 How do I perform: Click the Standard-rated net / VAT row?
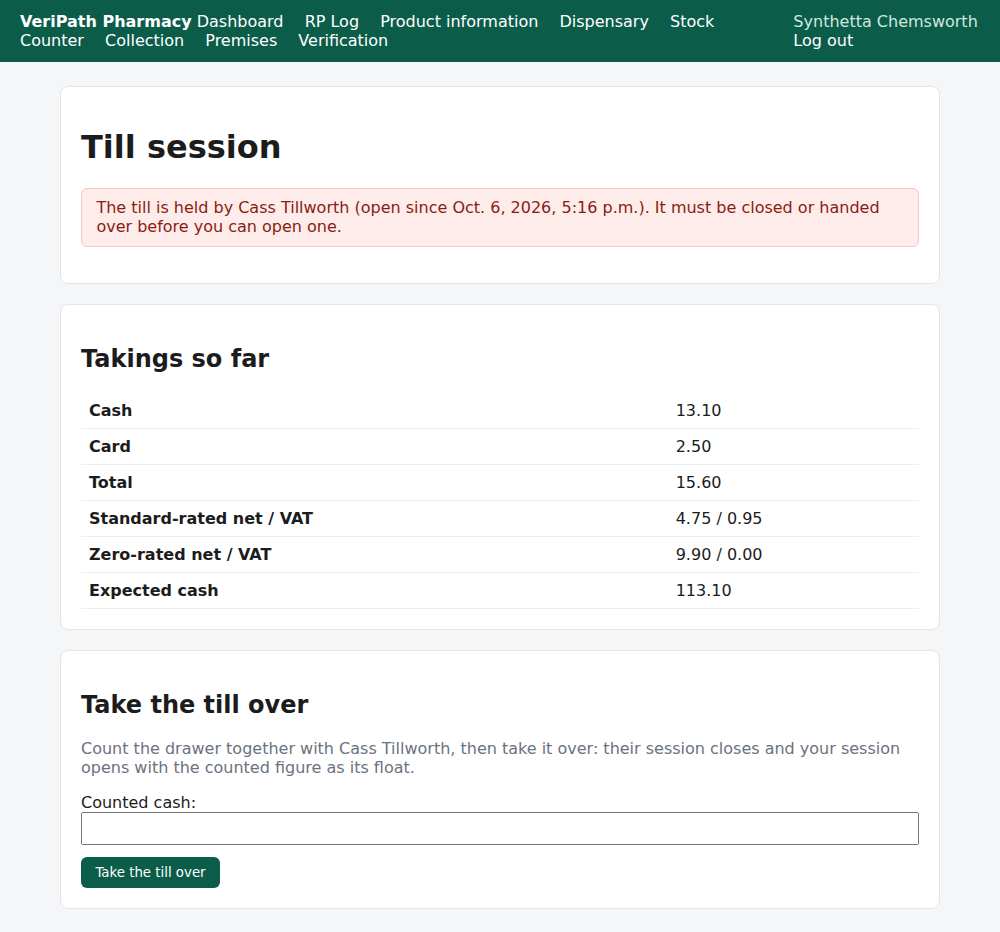coord(500,519)
